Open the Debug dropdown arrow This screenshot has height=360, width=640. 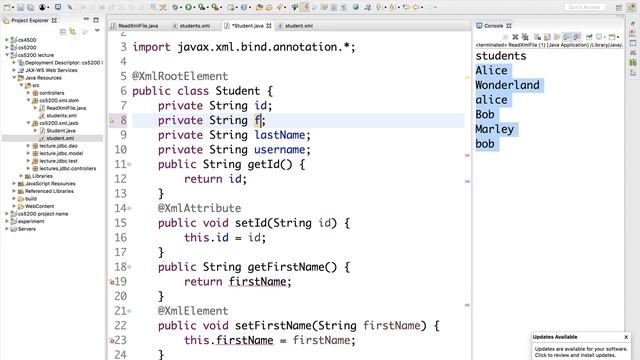[x=181, y=7]
